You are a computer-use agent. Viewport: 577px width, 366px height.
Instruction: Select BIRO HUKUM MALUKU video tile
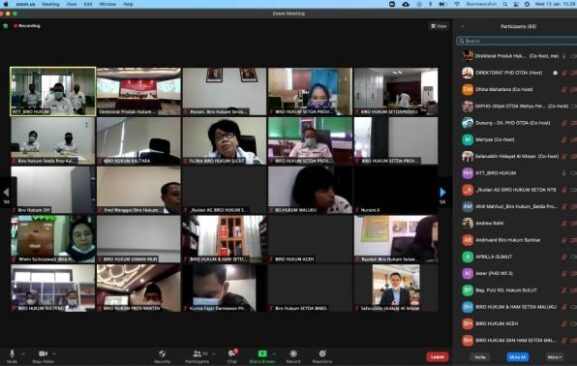tap(310, 190)
